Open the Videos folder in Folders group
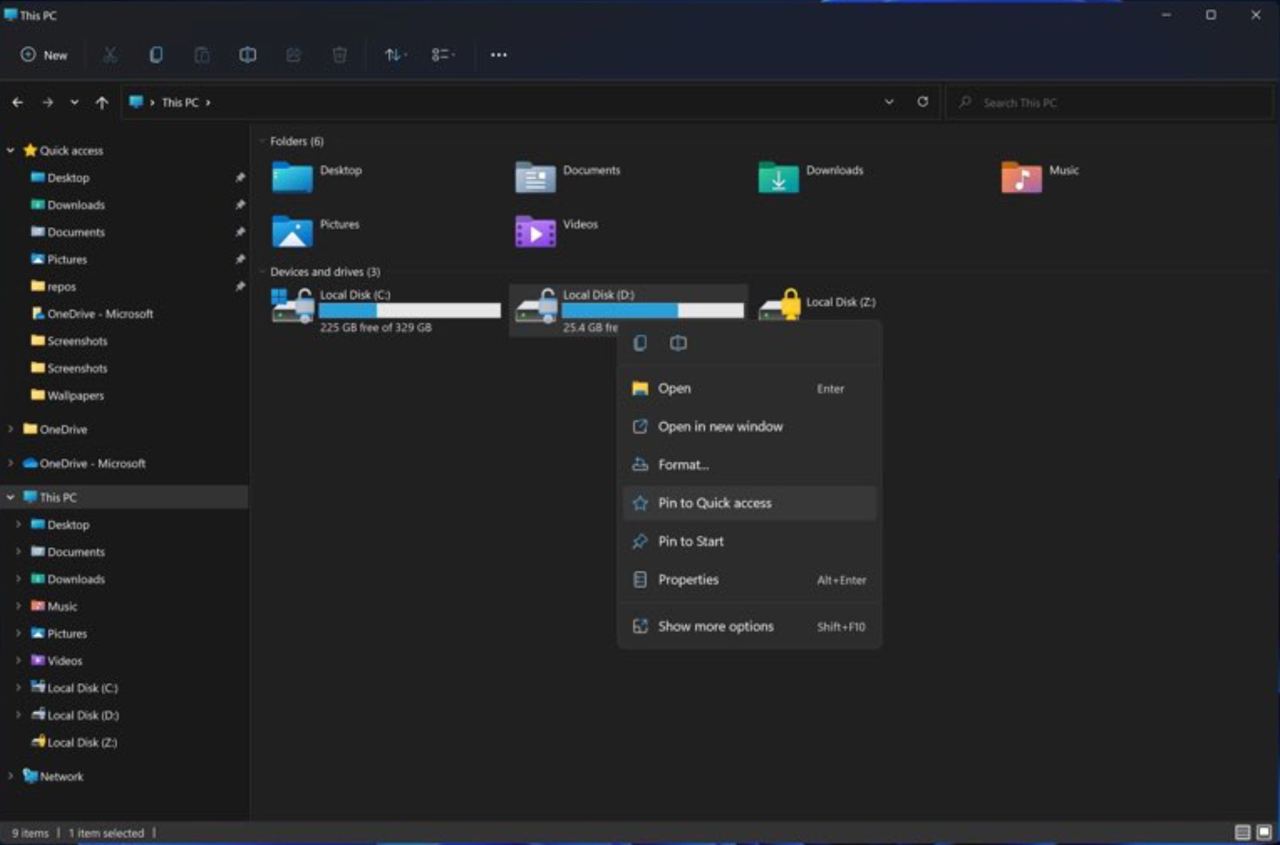1280x845 pixels. tap(557, 231)
